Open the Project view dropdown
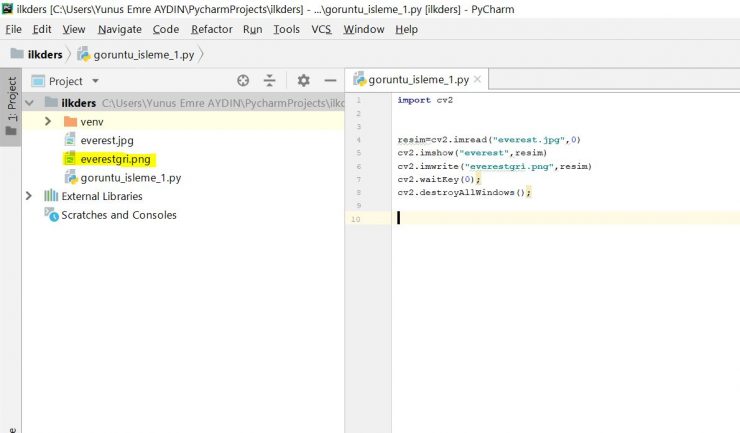Screen dimensions: 740x433 tap(95, 81)
